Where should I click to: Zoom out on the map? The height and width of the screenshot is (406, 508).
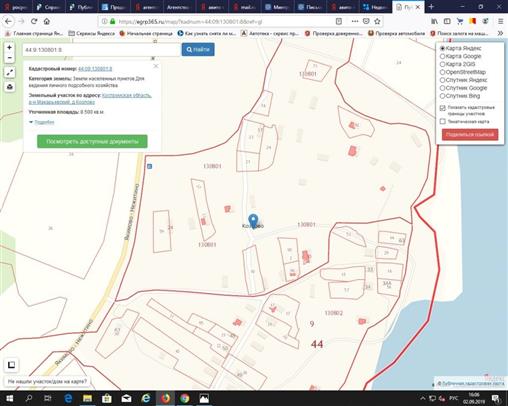coord(9,58)
